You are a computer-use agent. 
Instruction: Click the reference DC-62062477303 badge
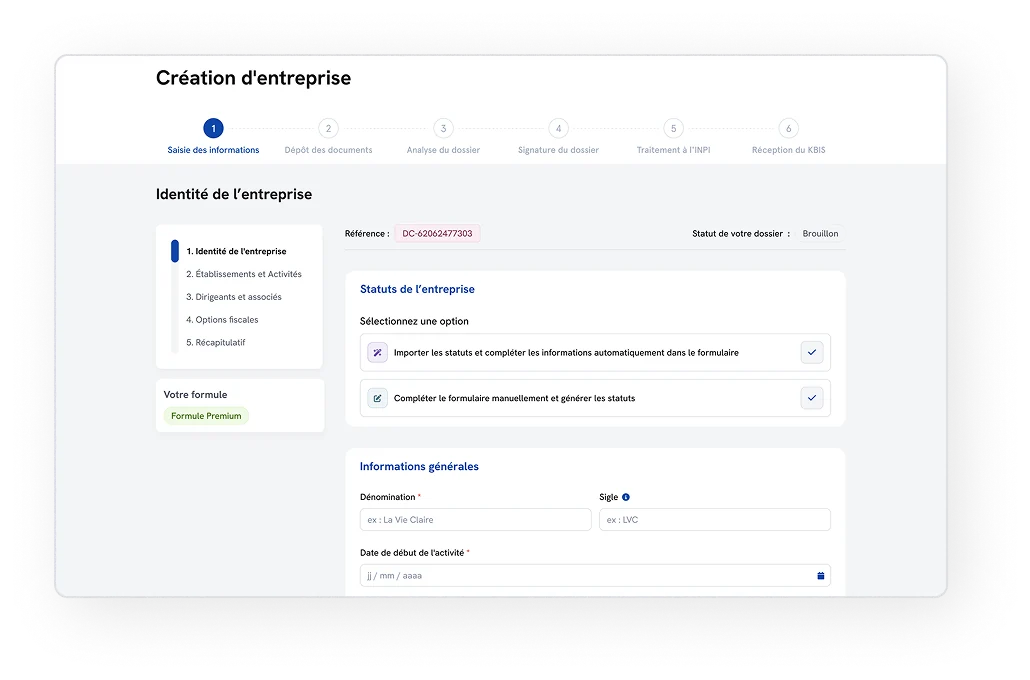coord(437,234)
